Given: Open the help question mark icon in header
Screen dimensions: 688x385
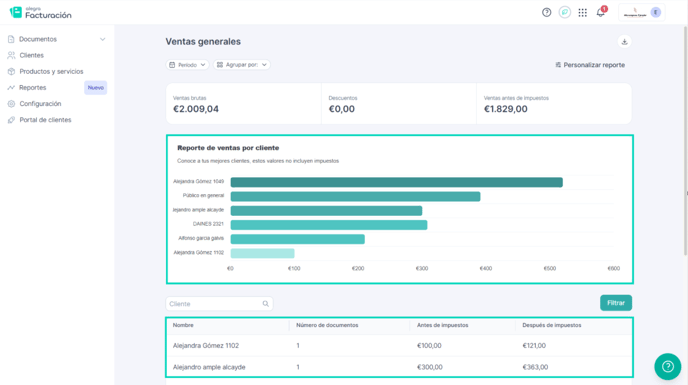Looking at the screenshot, I should click(546, 13).
